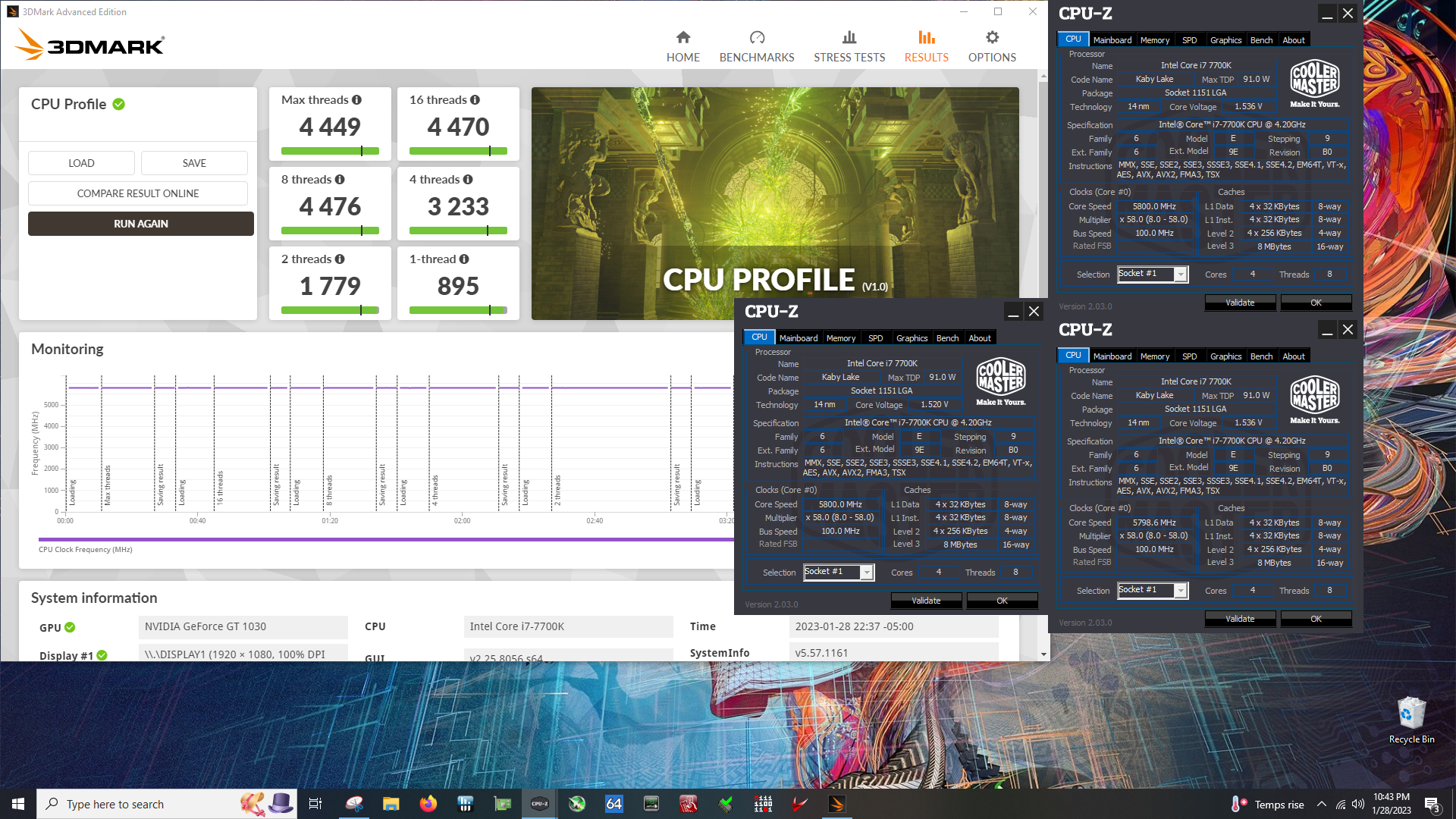Go to BENCHMARKS in 3DMark navigation
Image resolution: width=1456 pixels, height=819 pixels.
757,46
